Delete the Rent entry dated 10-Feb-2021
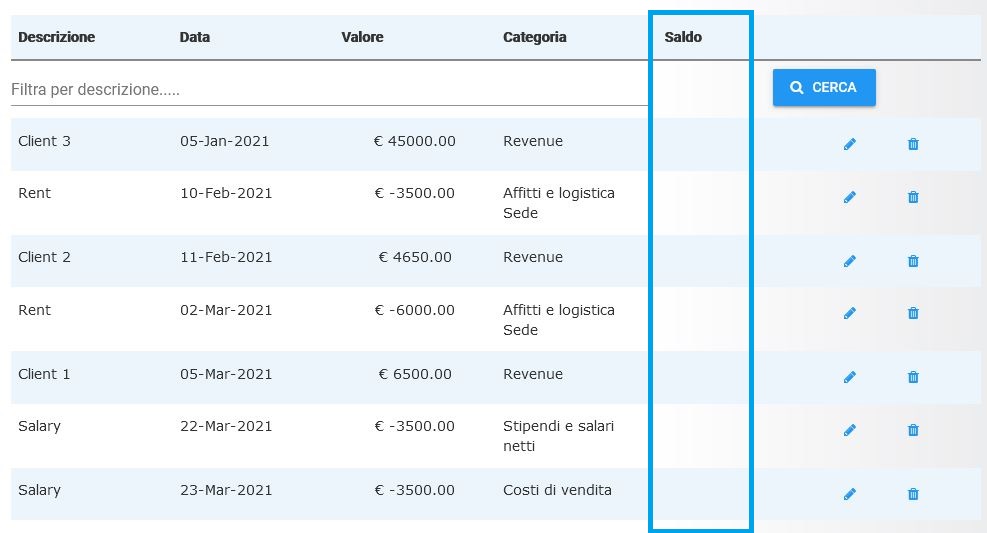This screenshot has width=987, height=533. click(913, 197)
